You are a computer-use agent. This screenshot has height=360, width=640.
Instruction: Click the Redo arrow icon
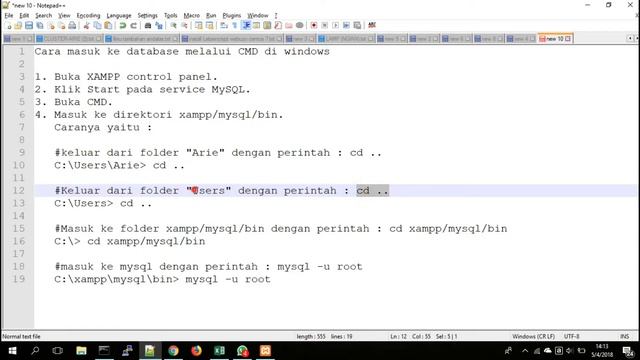[133, 26]
